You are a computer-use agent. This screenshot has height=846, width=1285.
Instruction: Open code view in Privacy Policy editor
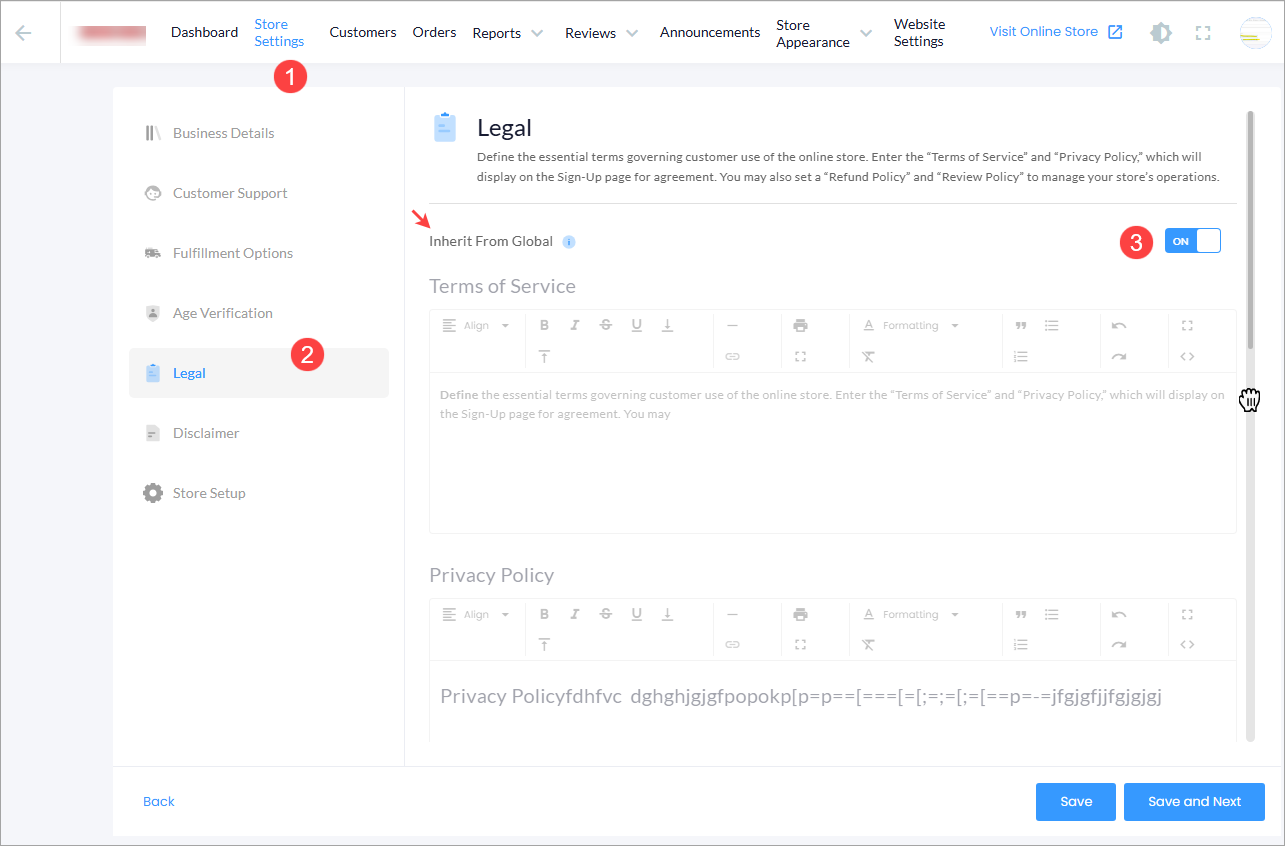[x=1187, y=645]
